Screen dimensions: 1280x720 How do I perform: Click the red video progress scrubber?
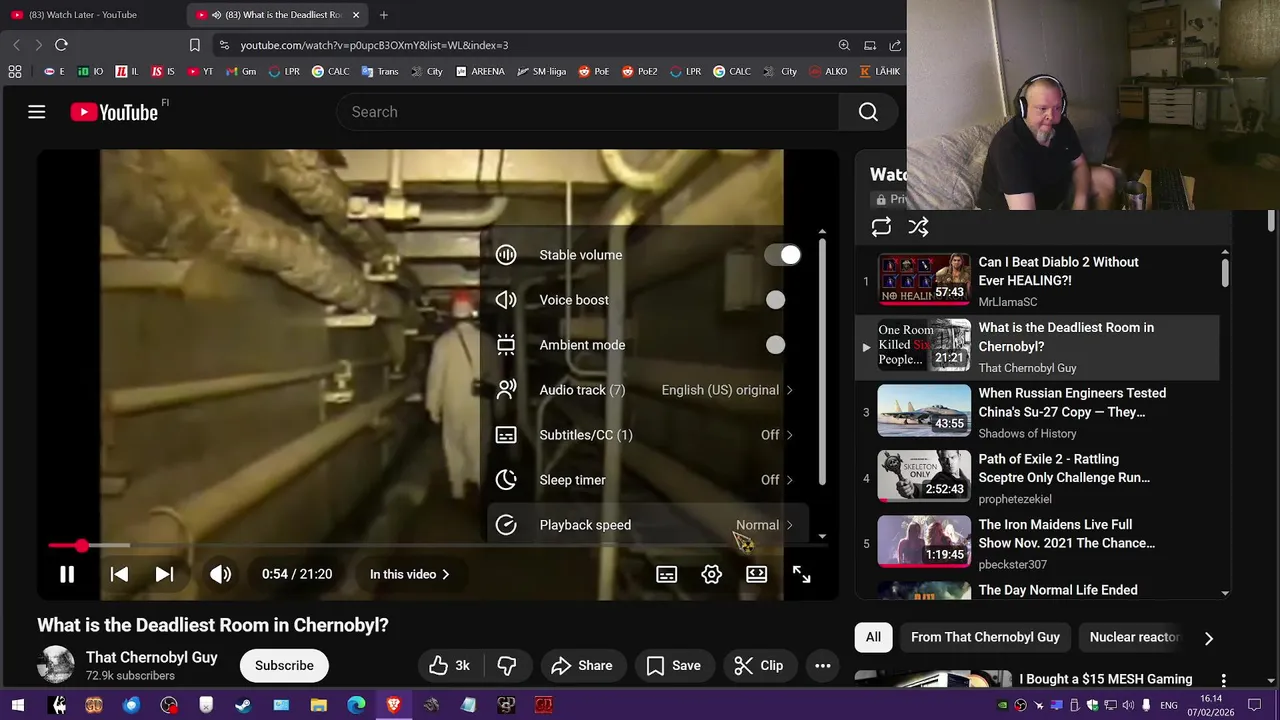(82, 546)
